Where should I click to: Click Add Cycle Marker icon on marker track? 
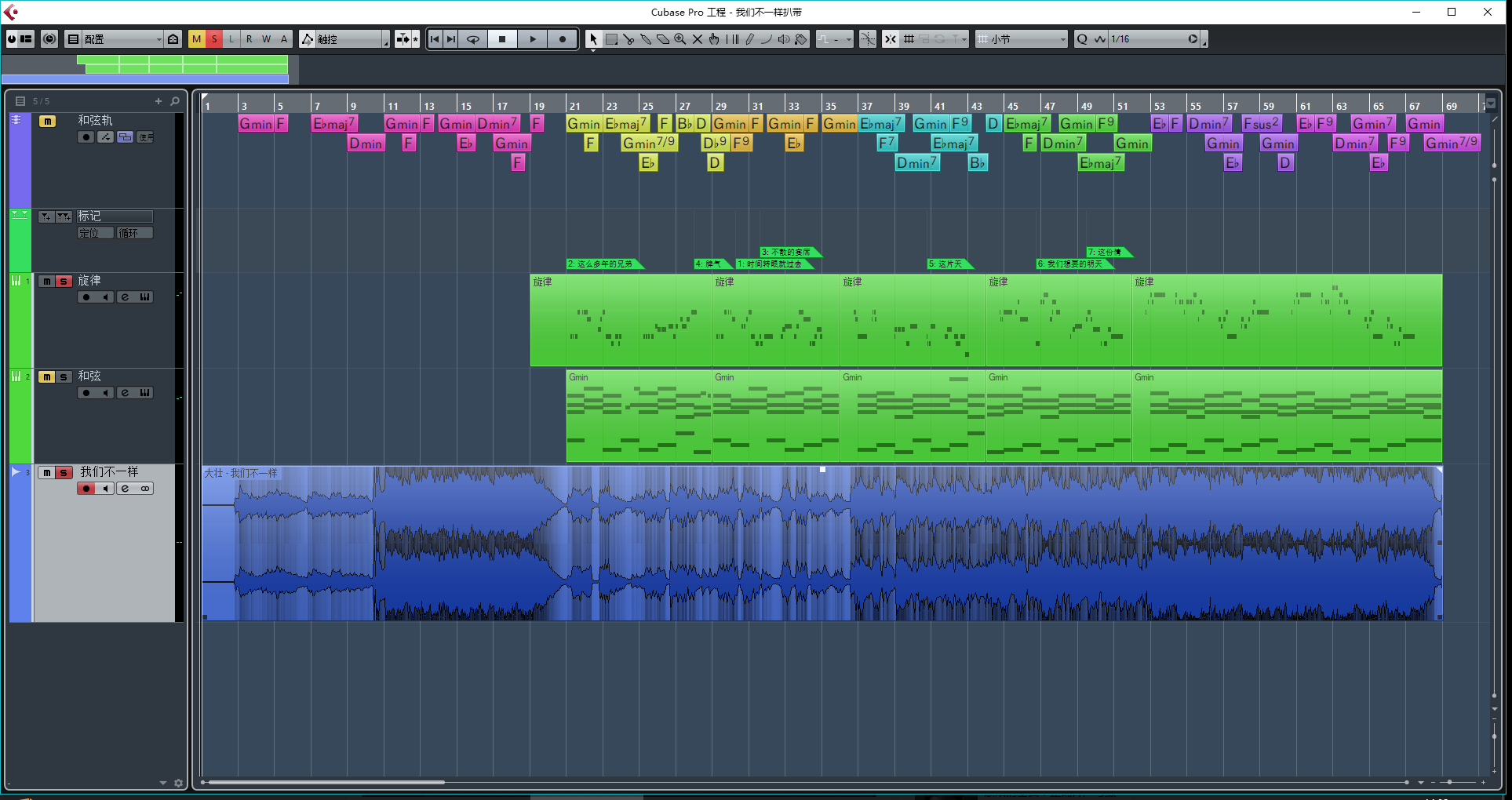pos(64,216)
